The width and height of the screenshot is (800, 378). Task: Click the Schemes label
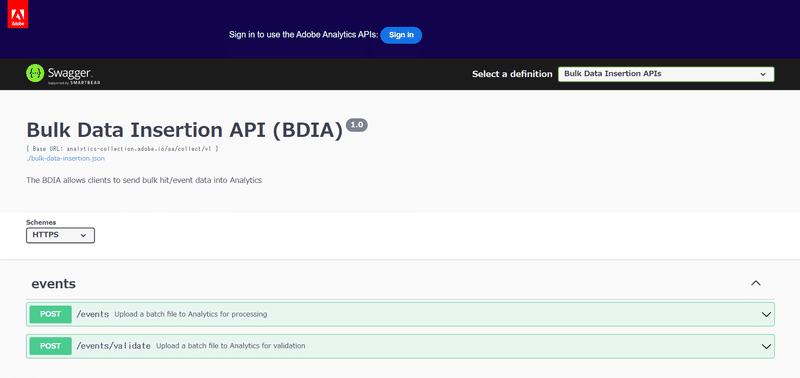pos(41,222)
